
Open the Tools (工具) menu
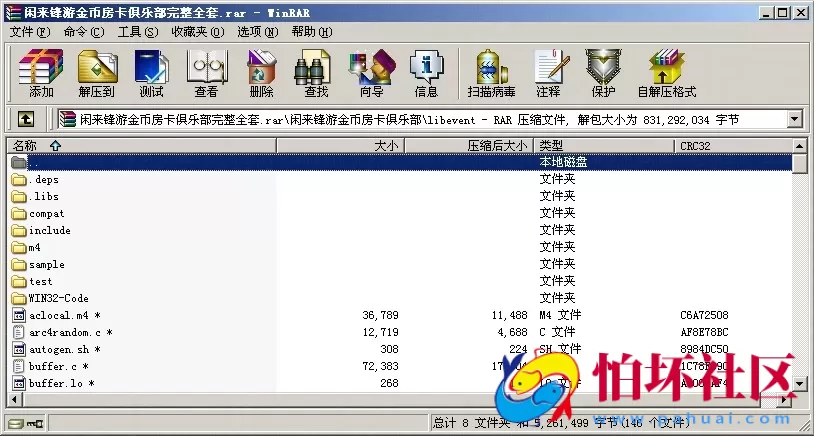[138, 32]
